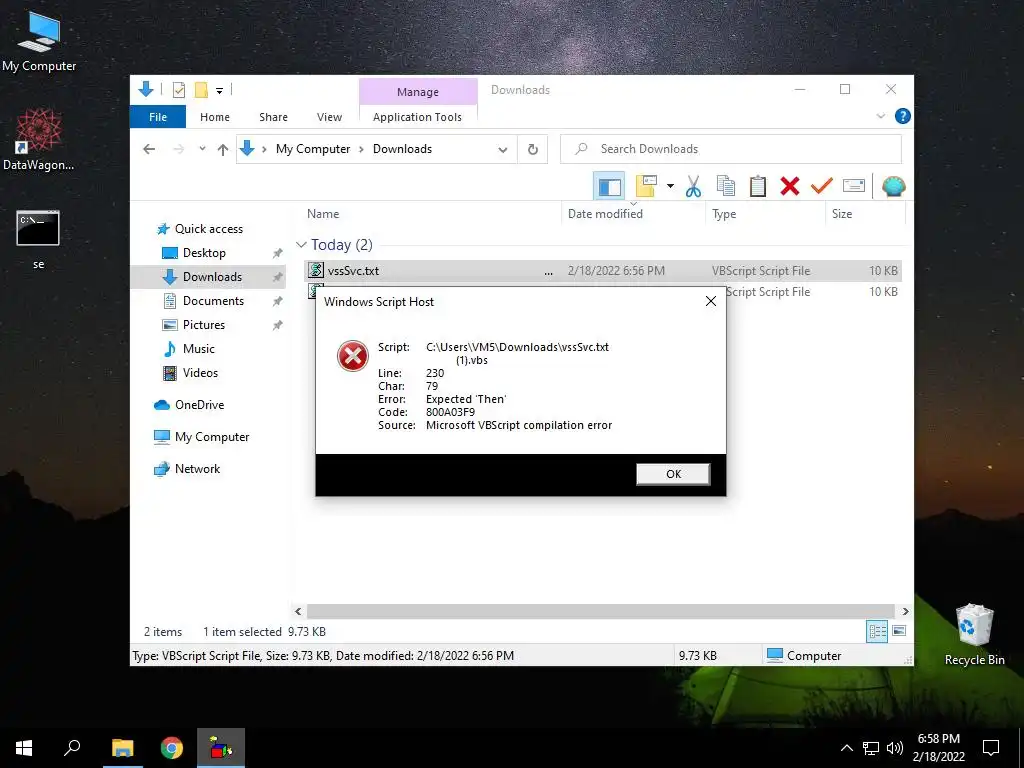Click the Rename icon in toolbar
Image resolution: width=1024 pixels, height=768 pixels.
(x=854, y=187)
